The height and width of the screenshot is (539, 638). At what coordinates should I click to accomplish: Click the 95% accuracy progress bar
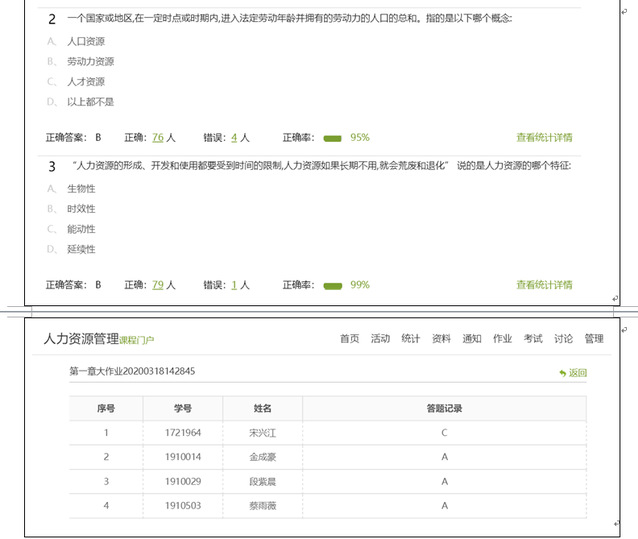[x=332, y=138]
